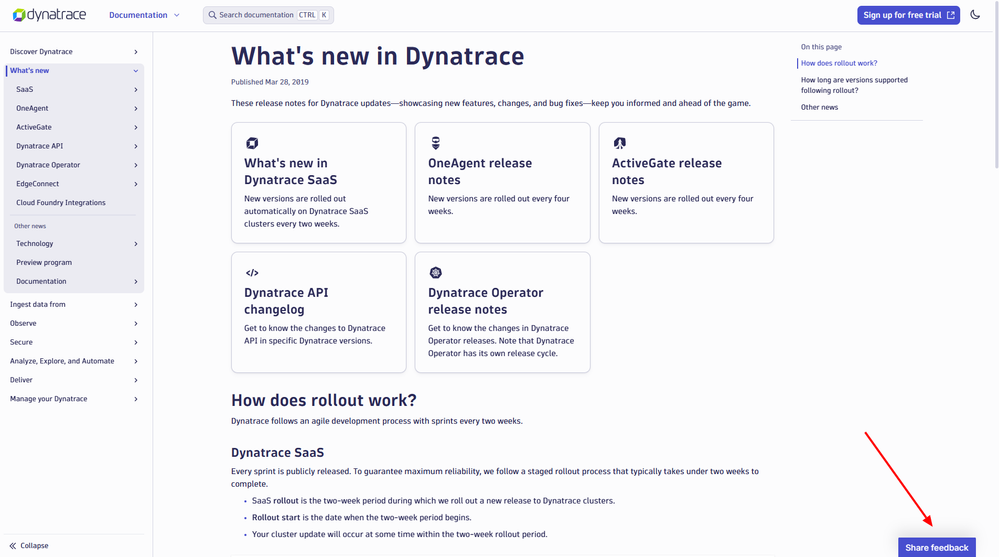
Task: Click Published Mar 28, 2019 text
Action: click(270, 82)
